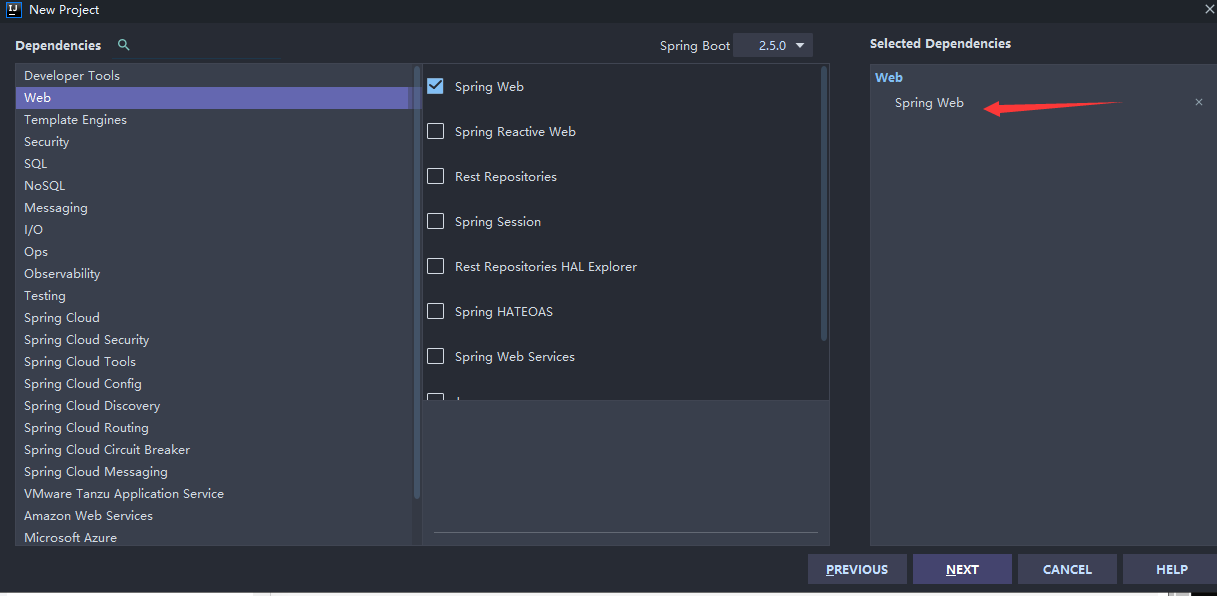The width and height of the screenshot is (1217, 596).
Task: Select the Web category
Action: pos(212,98)
